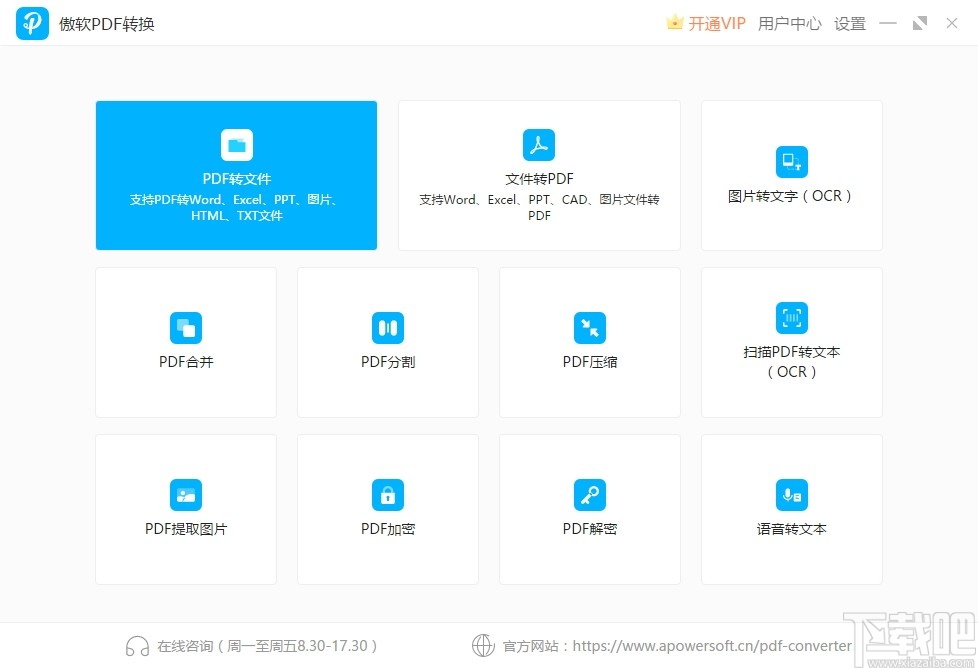The height and width of the screenshot is (668, 978).
Task: Launch the 语音转文本 microphone tool
Action: click(x=791, y=509)
